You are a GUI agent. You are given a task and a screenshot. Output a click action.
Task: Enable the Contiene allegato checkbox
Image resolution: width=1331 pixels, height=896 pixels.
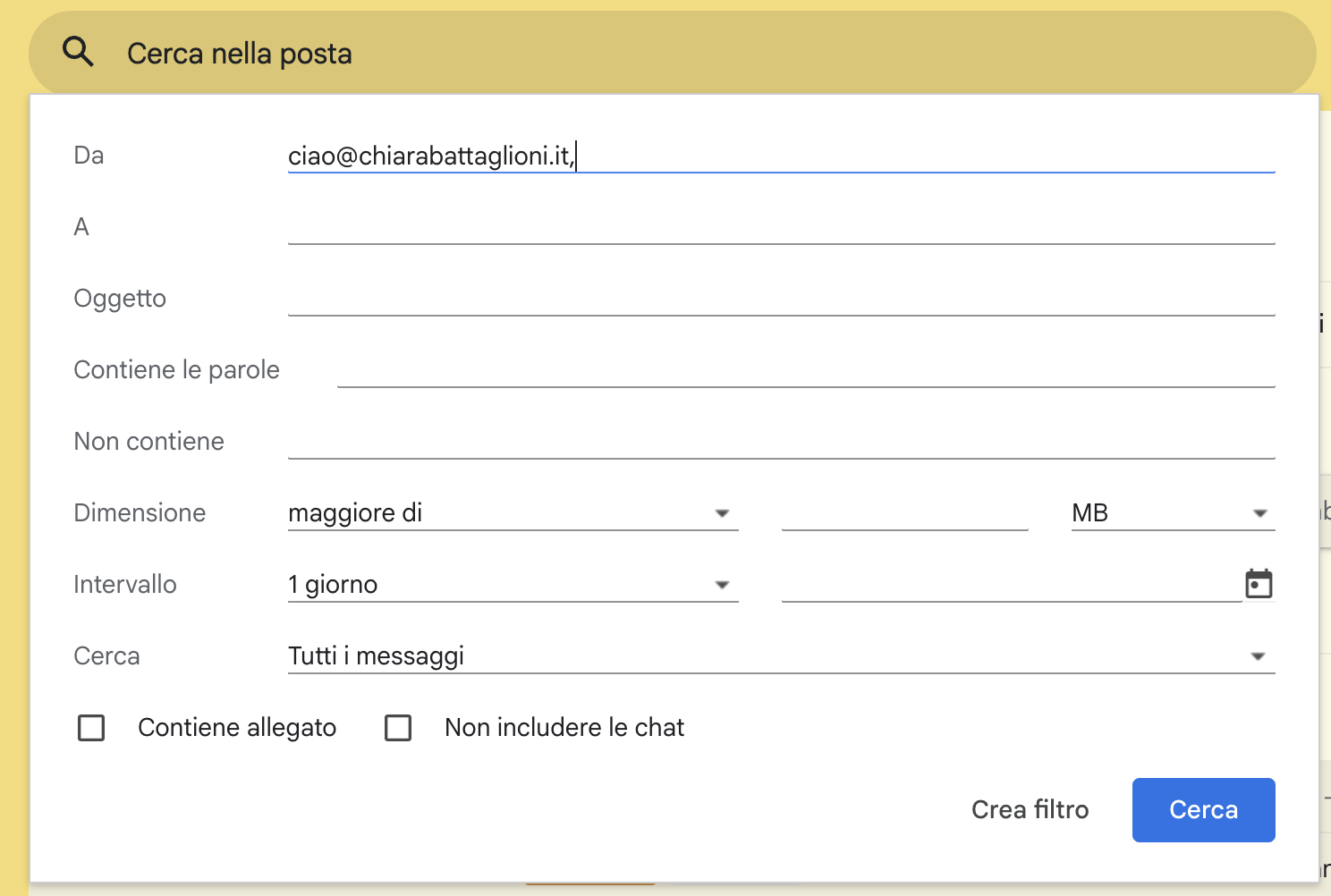click(91, 728)
